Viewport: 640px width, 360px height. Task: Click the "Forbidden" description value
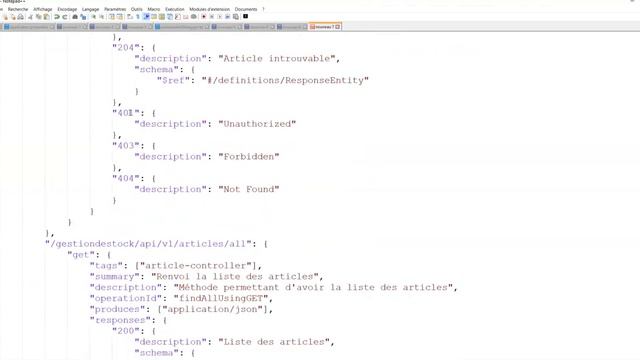(249, 156)
